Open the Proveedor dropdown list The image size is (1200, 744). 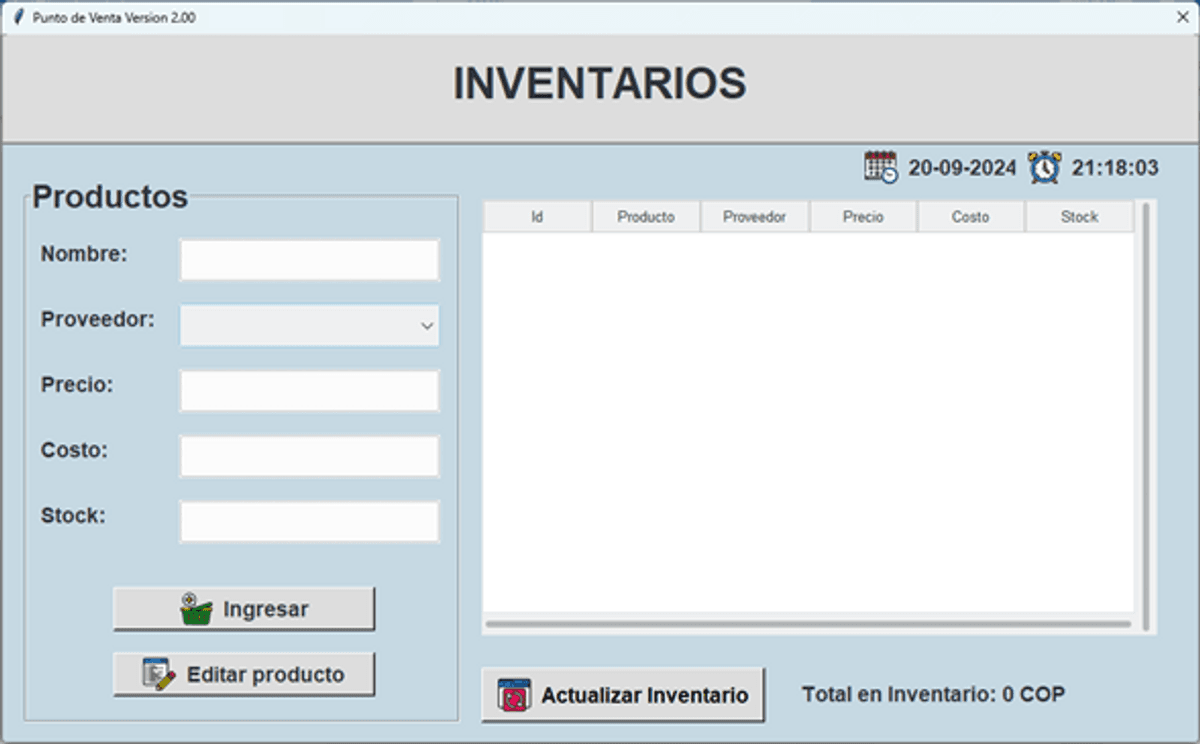(x=424, y=325)
